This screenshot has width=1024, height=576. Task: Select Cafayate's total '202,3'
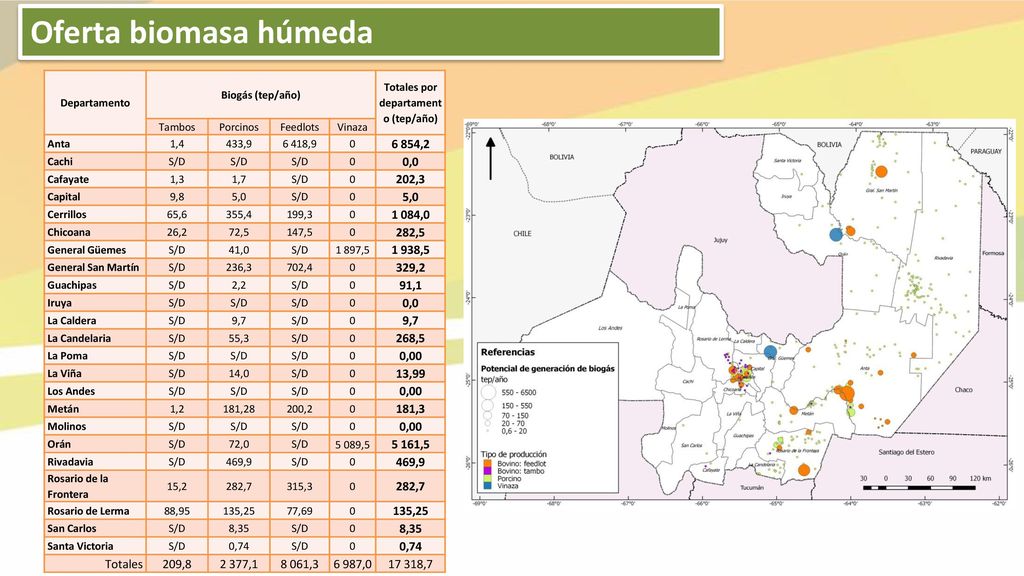click(x=410, y=179)
